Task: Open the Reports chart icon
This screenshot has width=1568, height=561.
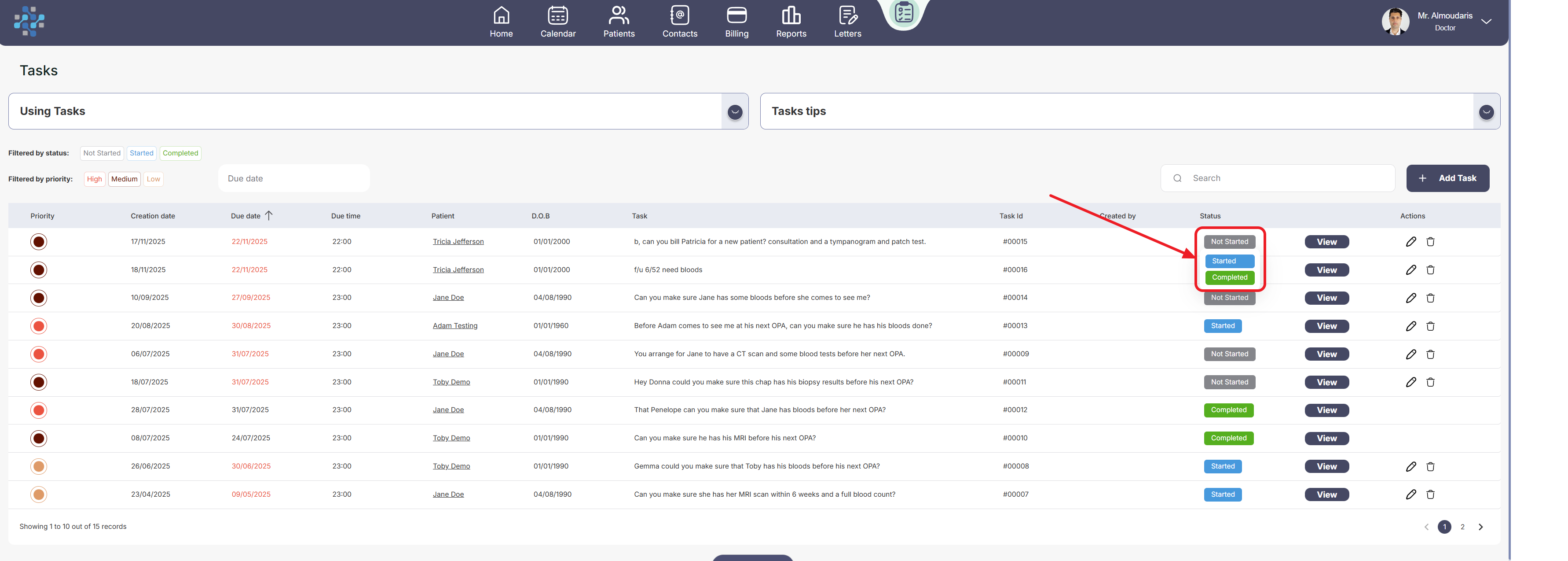Action: (791, 15)
